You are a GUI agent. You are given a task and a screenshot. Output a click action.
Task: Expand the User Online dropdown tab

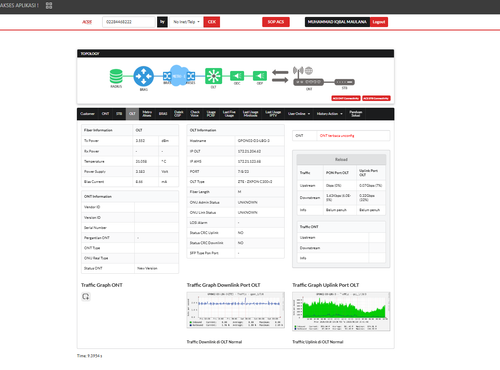pos(299,114)
